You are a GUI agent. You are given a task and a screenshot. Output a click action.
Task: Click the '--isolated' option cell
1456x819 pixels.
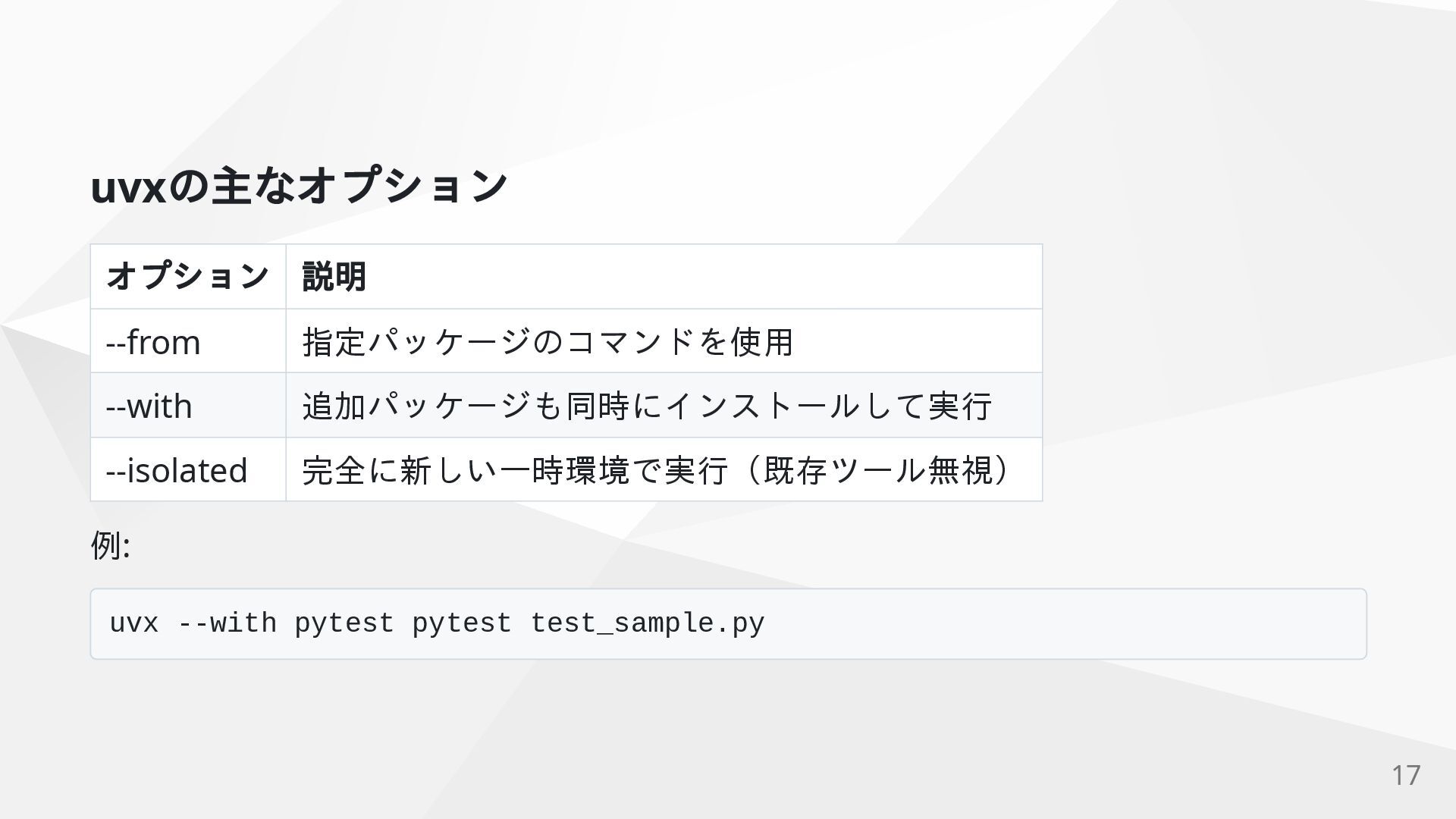(x=177, y=470)
